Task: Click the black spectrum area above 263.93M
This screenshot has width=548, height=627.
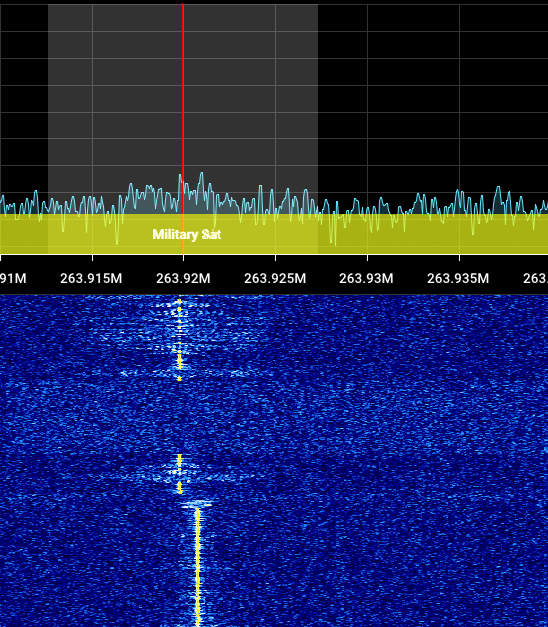Action: [367, 100]
